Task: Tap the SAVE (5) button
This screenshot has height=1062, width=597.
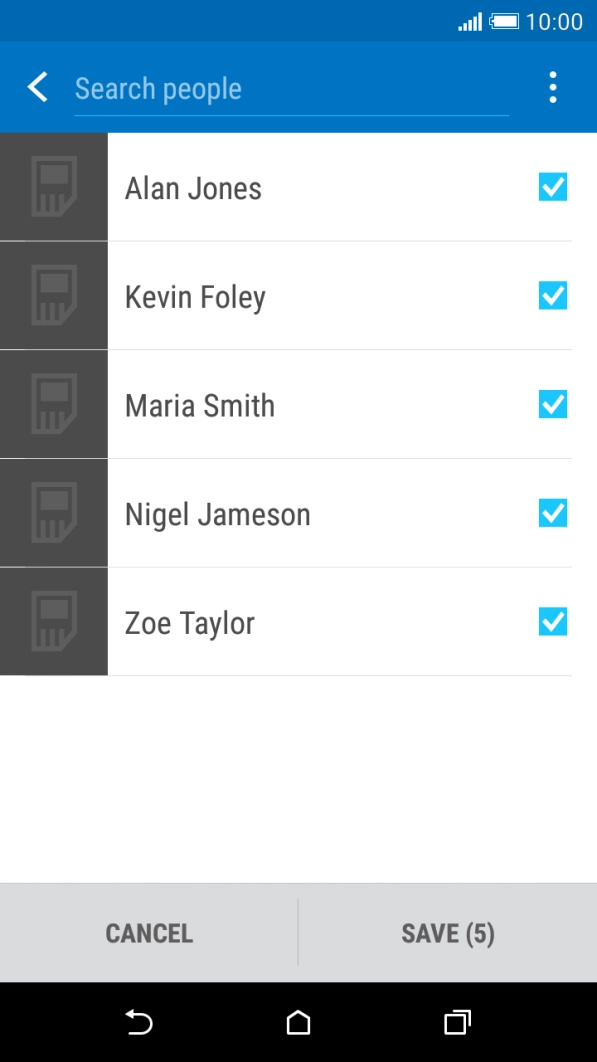Action: coord(448,933)
